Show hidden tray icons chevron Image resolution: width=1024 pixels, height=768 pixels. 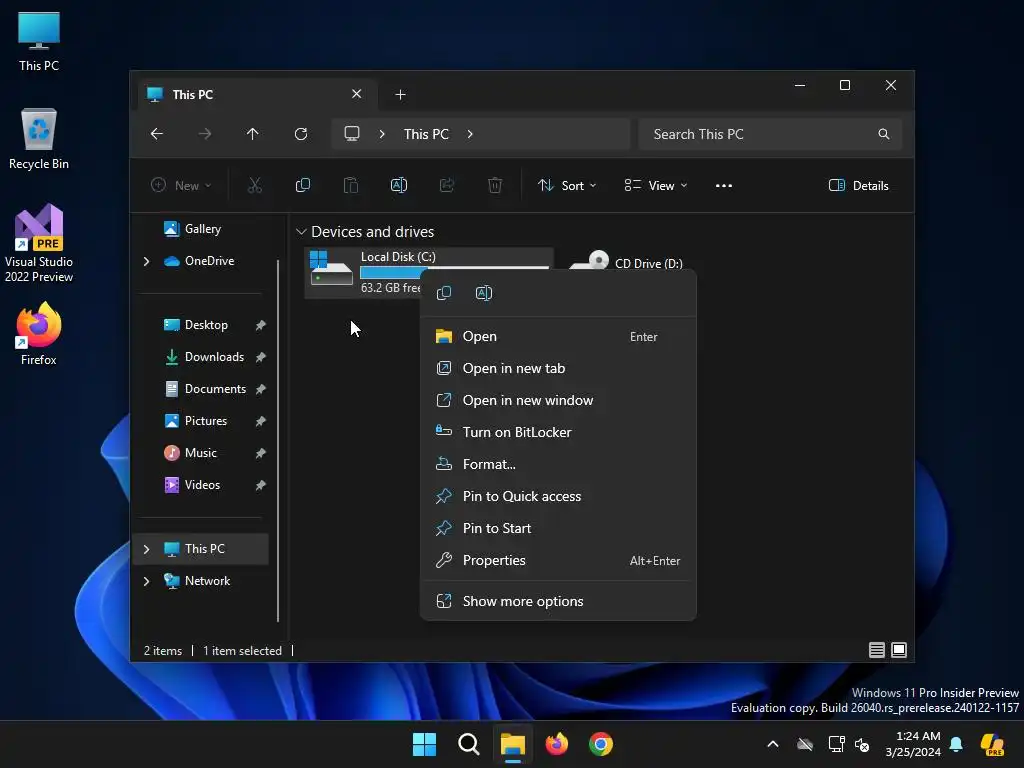pyautogui.click(x=773, y=744)
